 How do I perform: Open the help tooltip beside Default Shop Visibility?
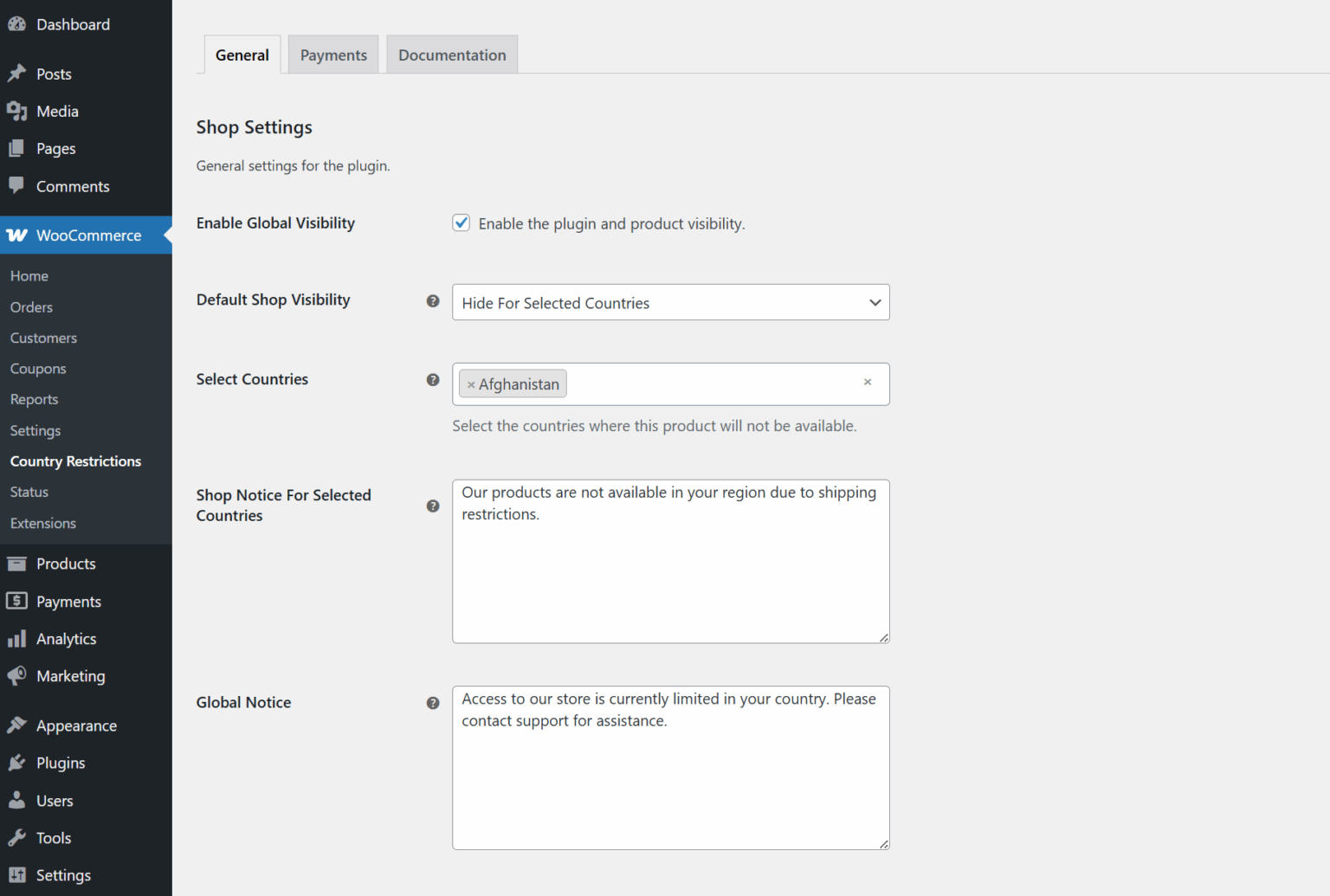[433, 300]
